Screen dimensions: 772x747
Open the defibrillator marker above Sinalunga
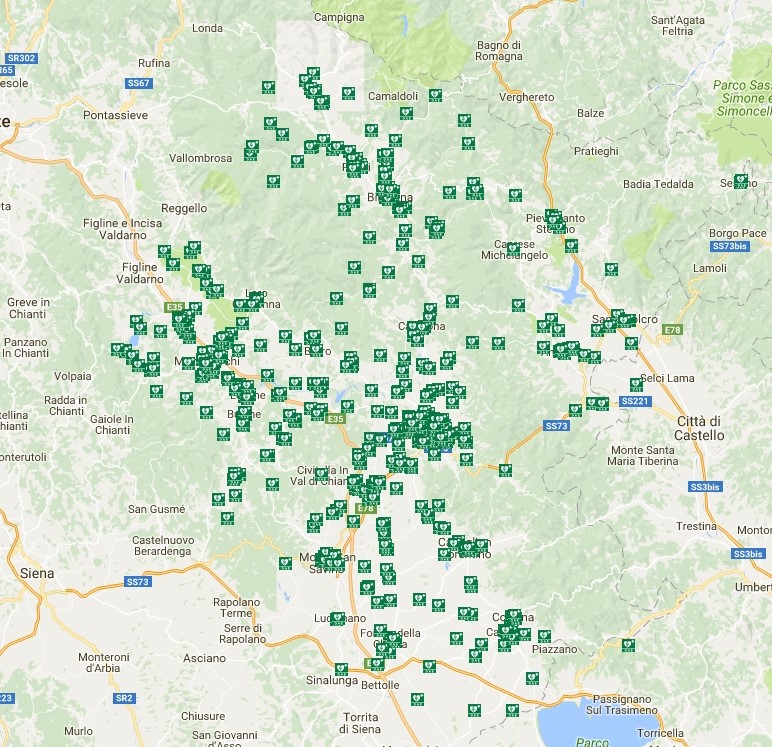341,669
